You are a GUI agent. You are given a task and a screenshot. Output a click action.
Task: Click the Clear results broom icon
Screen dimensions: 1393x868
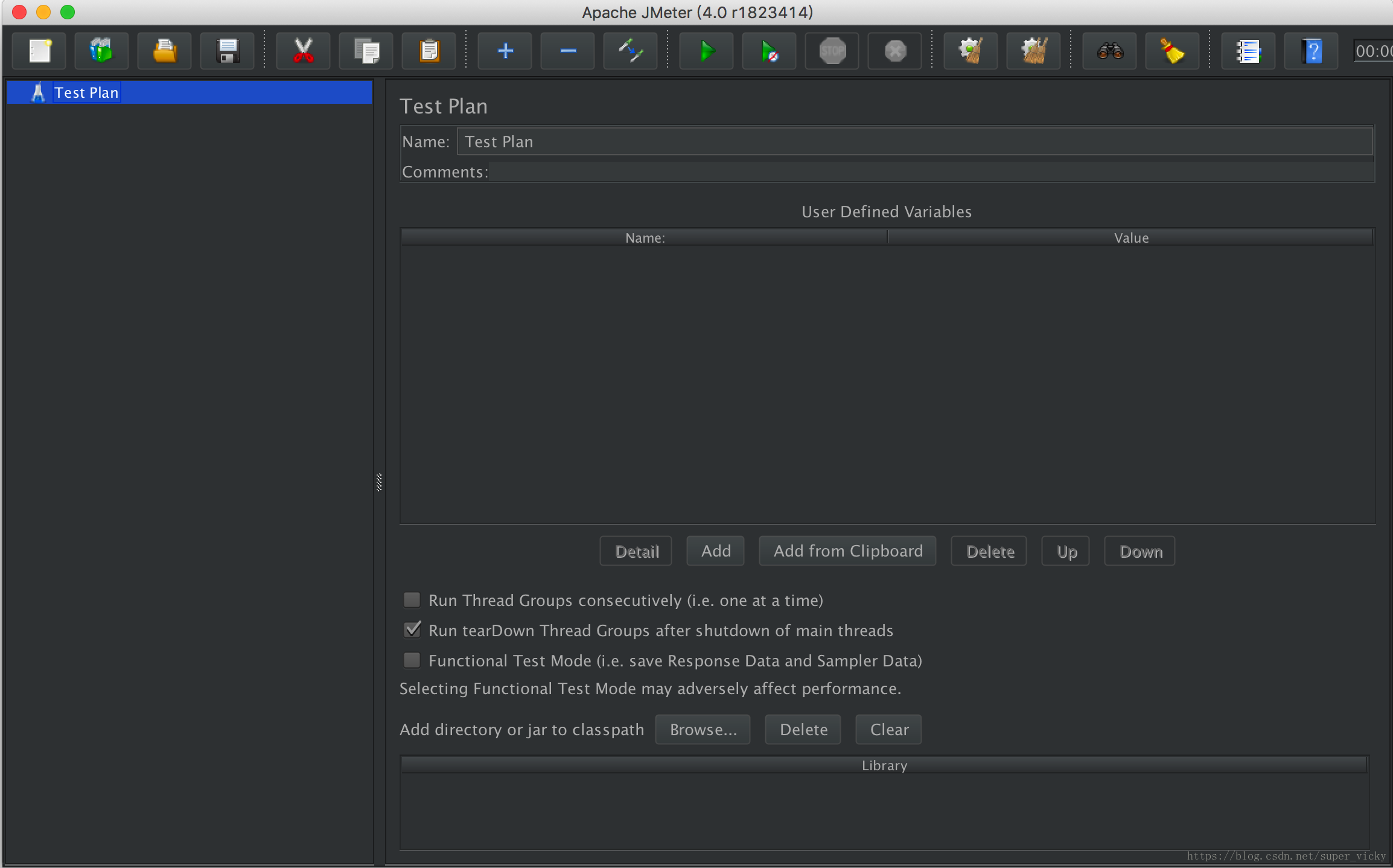971,51
